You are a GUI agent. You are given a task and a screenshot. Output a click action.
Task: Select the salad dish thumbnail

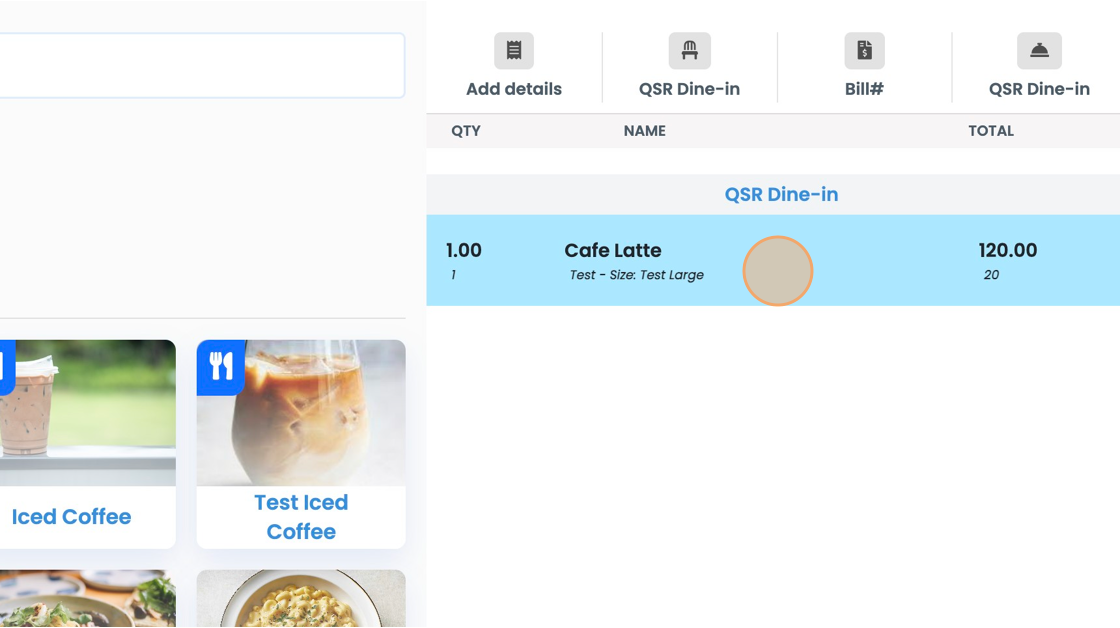88,599
